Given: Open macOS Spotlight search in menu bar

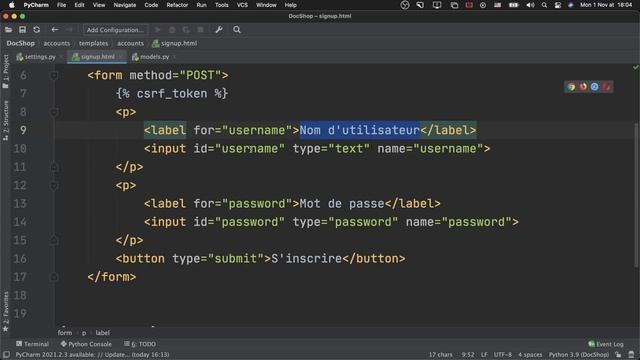Looking at the screenshot, I should point(544,5).
